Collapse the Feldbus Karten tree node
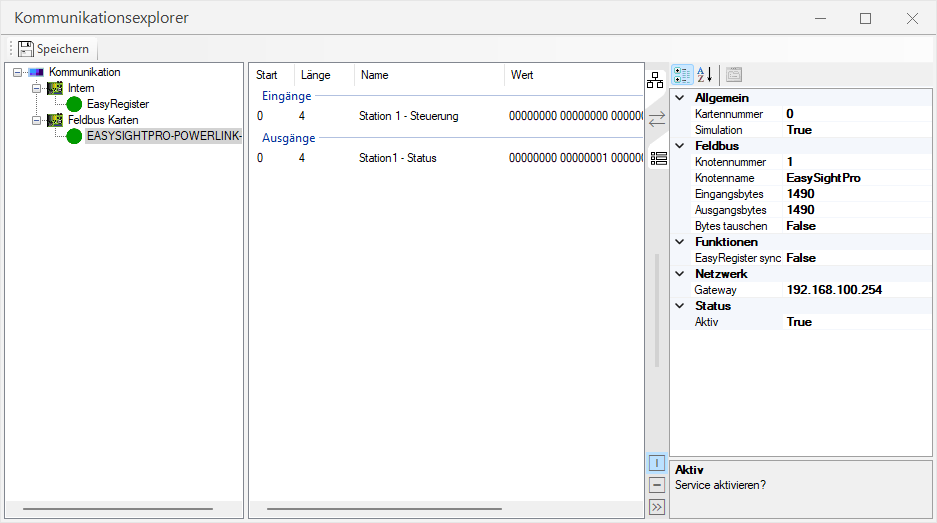This screenshot has height=523, width=937. pyautogui.click(x=37, y=120)
